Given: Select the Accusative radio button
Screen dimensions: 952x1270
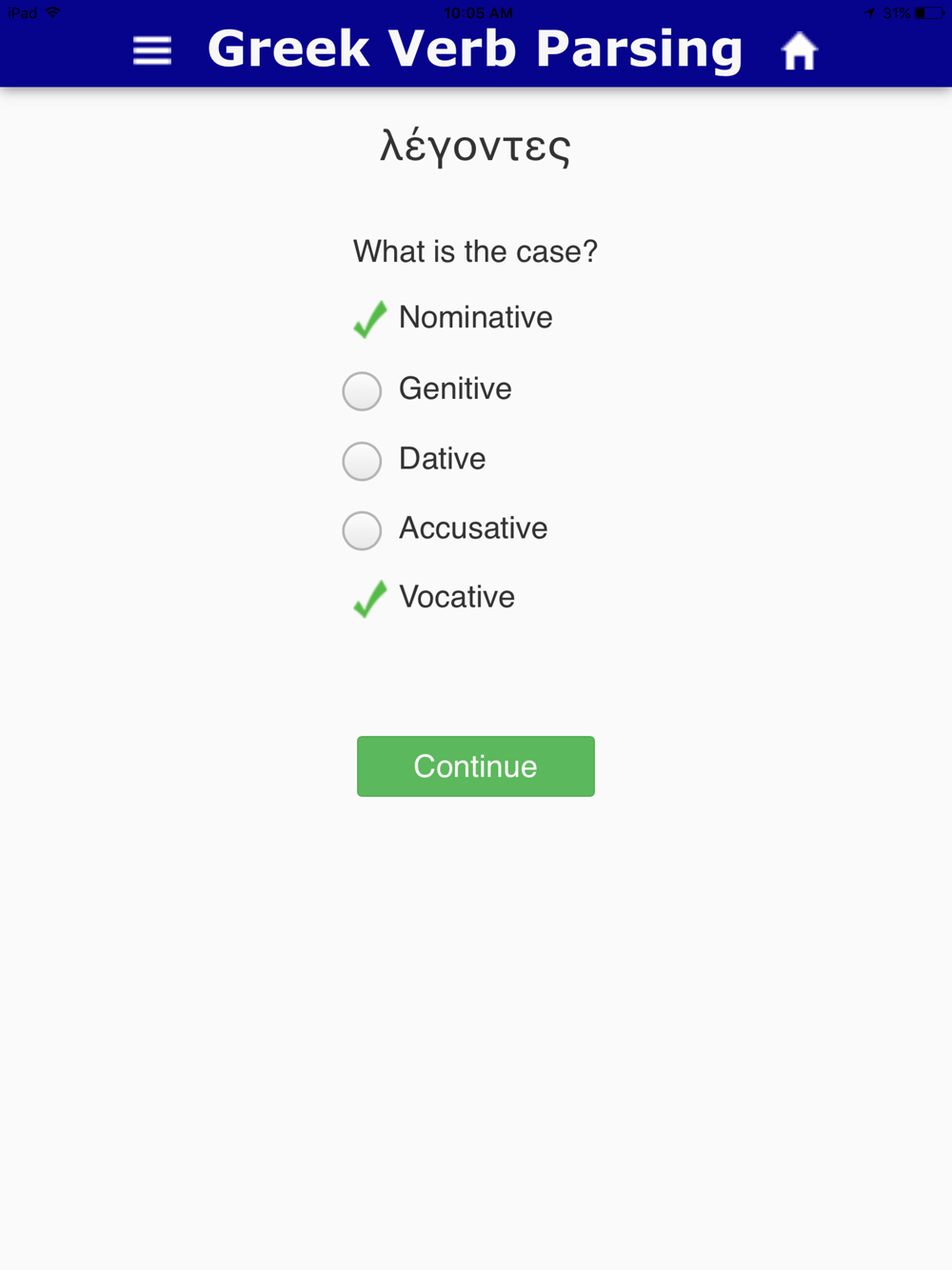Looking at the screenshot, I should [x=362, y=530].
